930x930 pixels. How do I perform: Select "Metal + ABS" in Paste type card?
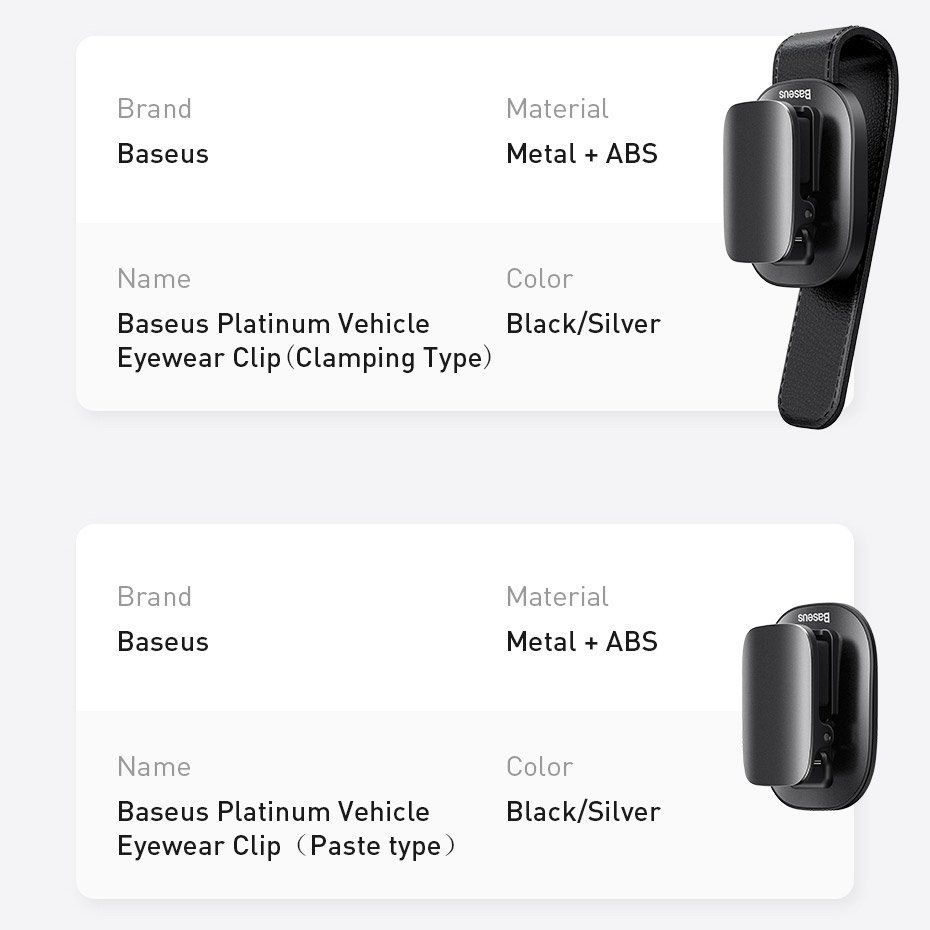tap(582, 642)
